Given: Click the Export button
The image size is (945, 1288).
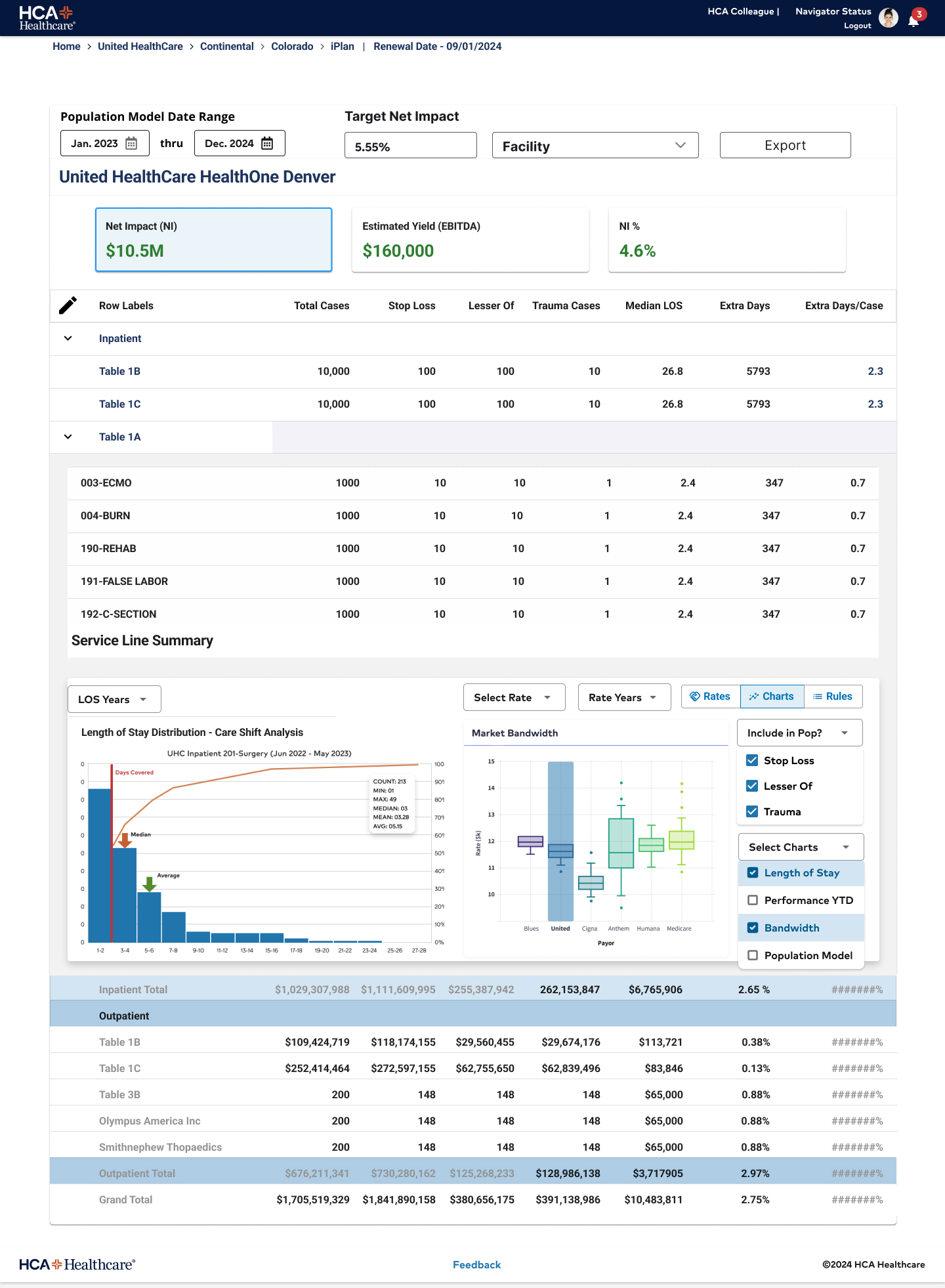Looking at the screenshot, I should (785, 145).
